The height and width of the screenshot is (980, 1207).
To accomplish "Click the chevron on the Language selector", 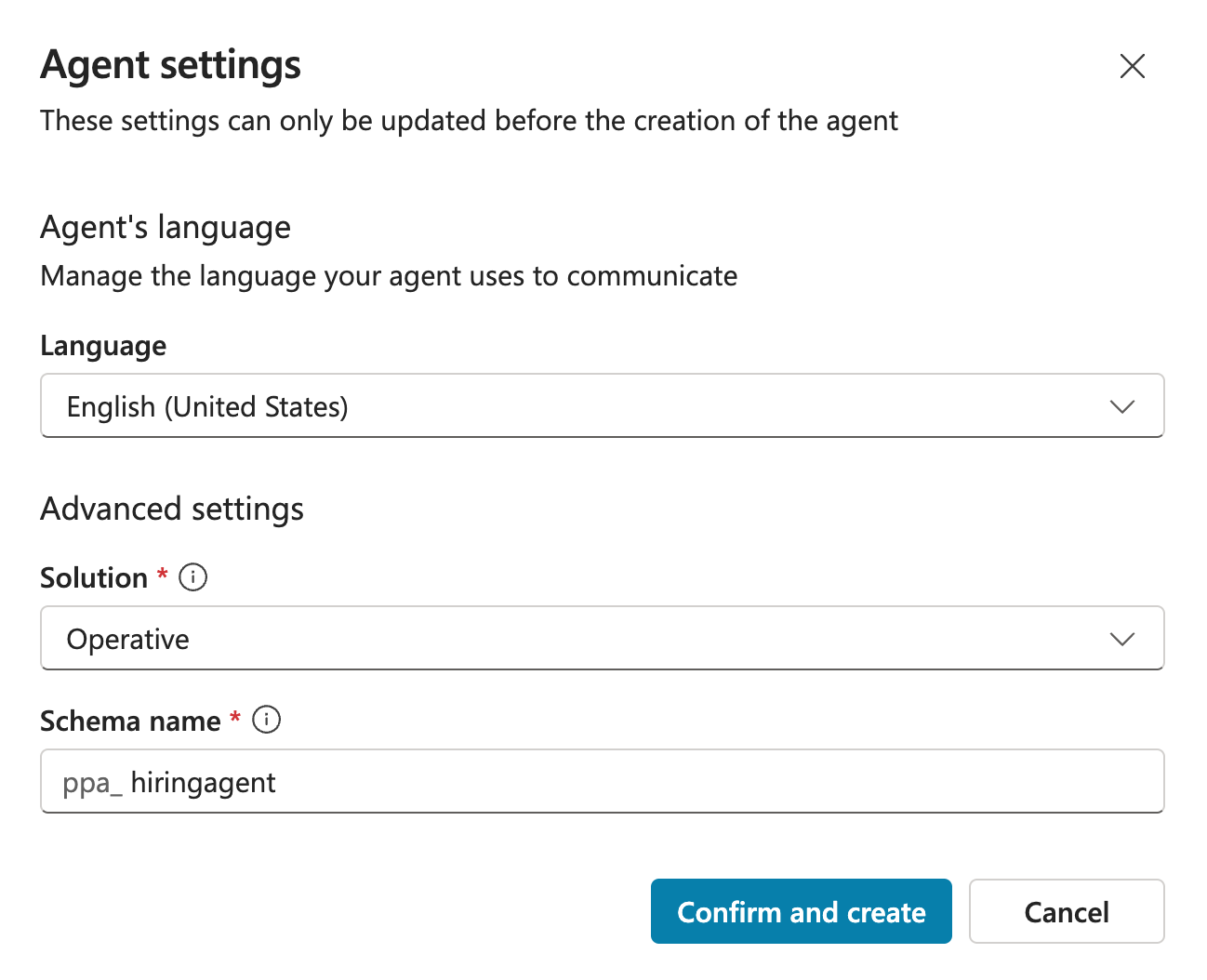I will click(1122, 406).
